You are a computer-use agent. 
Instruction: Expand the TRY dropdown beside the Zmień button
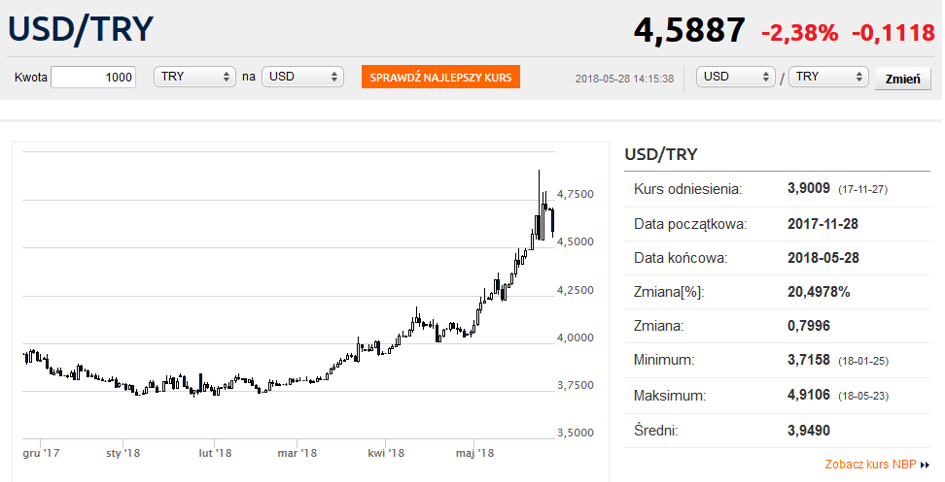(829, 77)
